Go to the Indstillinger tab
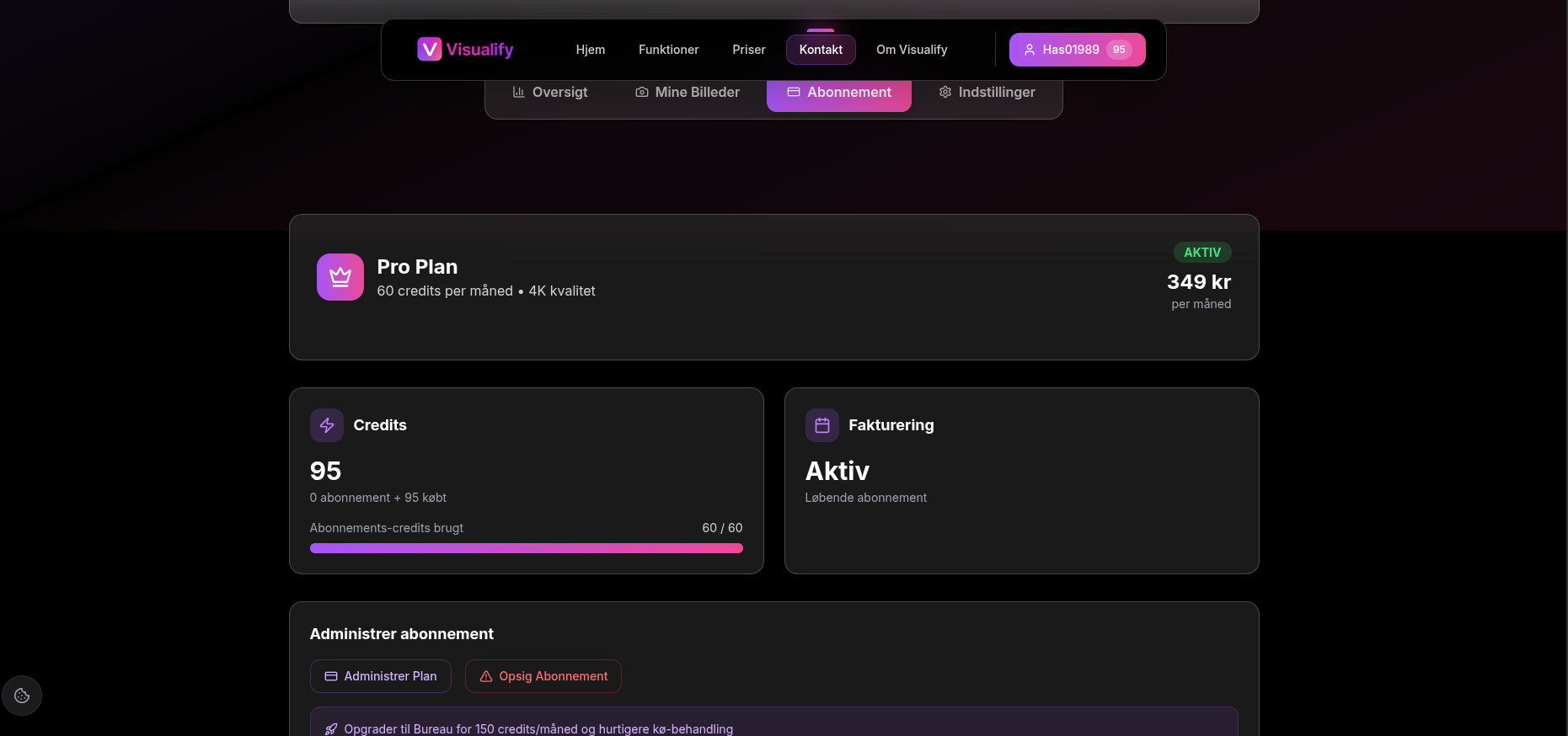1568x736 pixels. pyautogui.click(x=987, y=93)
